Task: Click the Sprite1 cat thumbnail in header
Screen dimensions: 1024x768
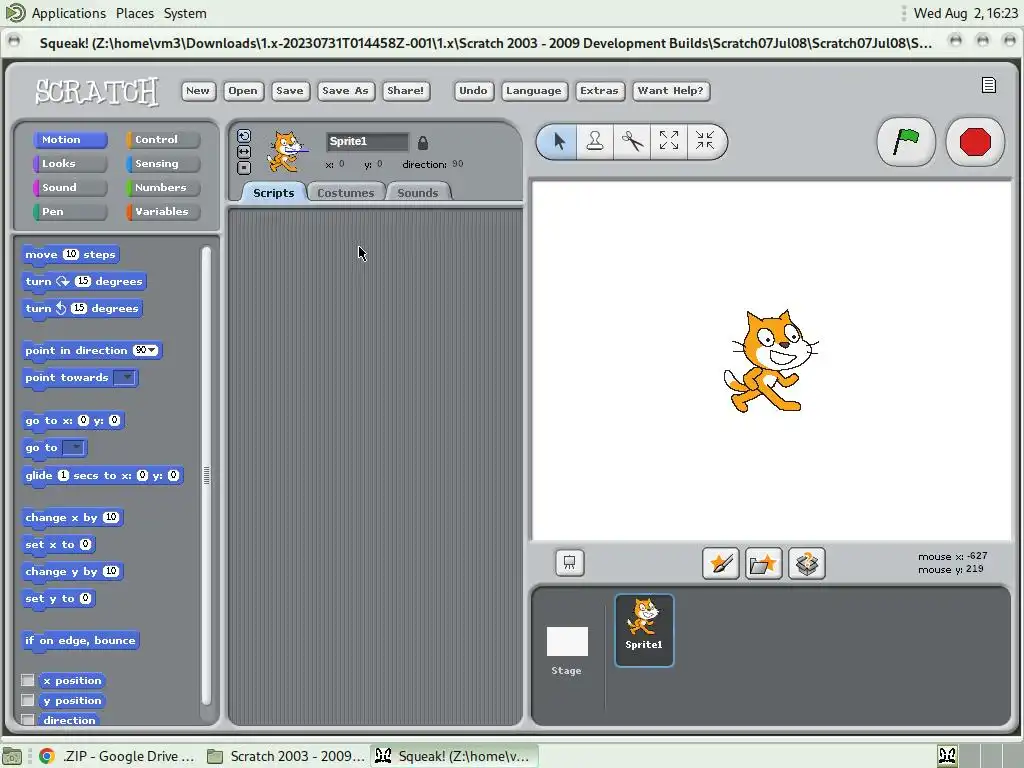Action: coord(285,152)
